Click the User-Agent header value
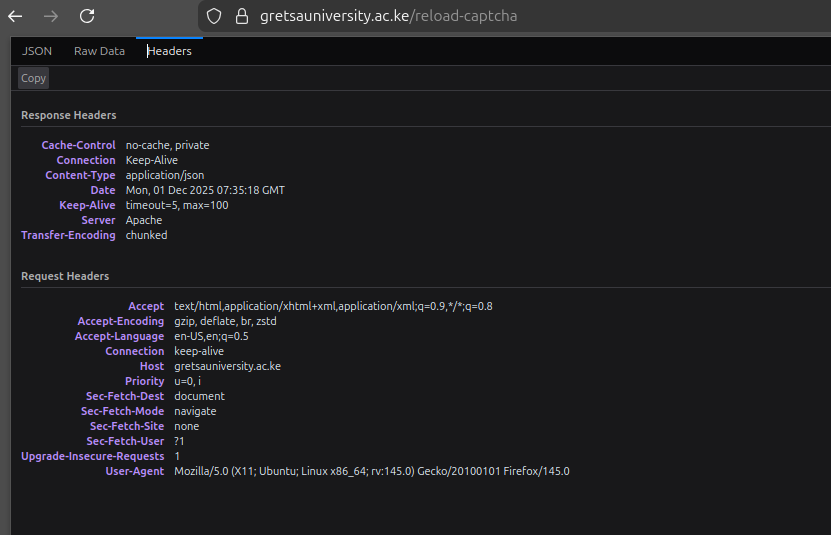Screen dimensions: 831x535 click(372, 471)
